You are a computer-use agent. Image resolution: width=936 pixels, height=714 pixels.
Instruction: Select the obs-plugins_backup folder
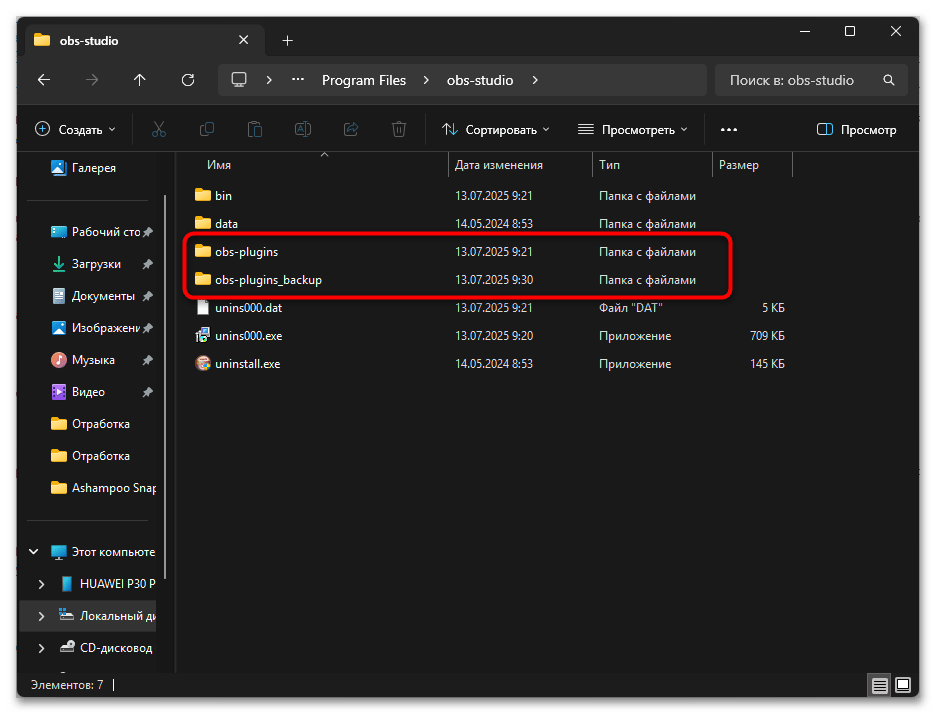pos(268,280)
